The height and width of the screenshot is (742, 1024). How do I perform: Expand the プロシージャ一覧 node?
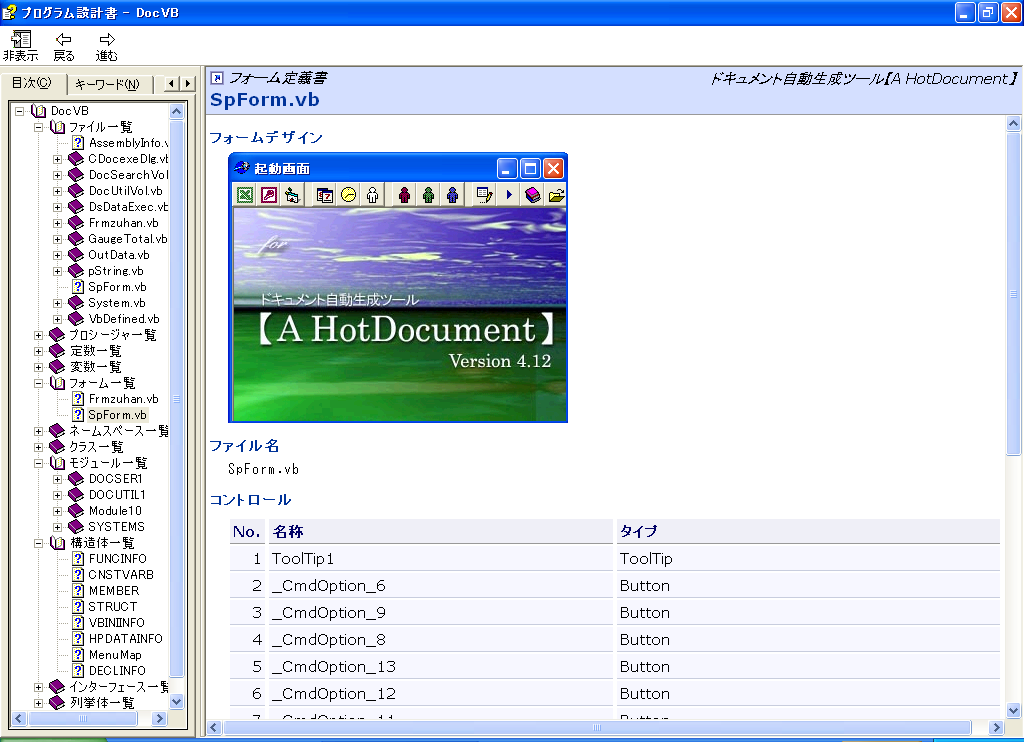39,335
